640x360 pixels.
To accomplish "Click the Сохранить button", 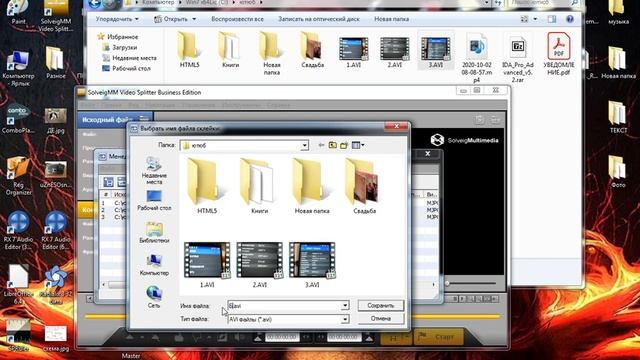I will click(x=380, y=305).
